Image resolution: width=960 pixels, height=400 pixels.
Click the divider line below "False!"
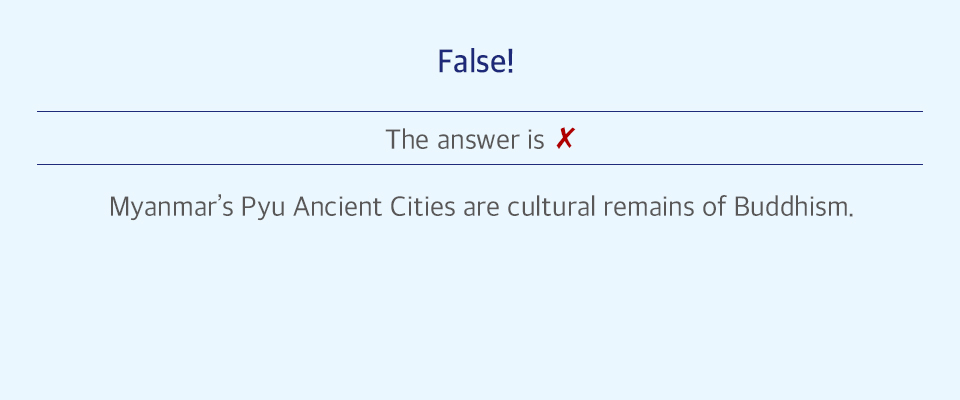coord(479,111)
